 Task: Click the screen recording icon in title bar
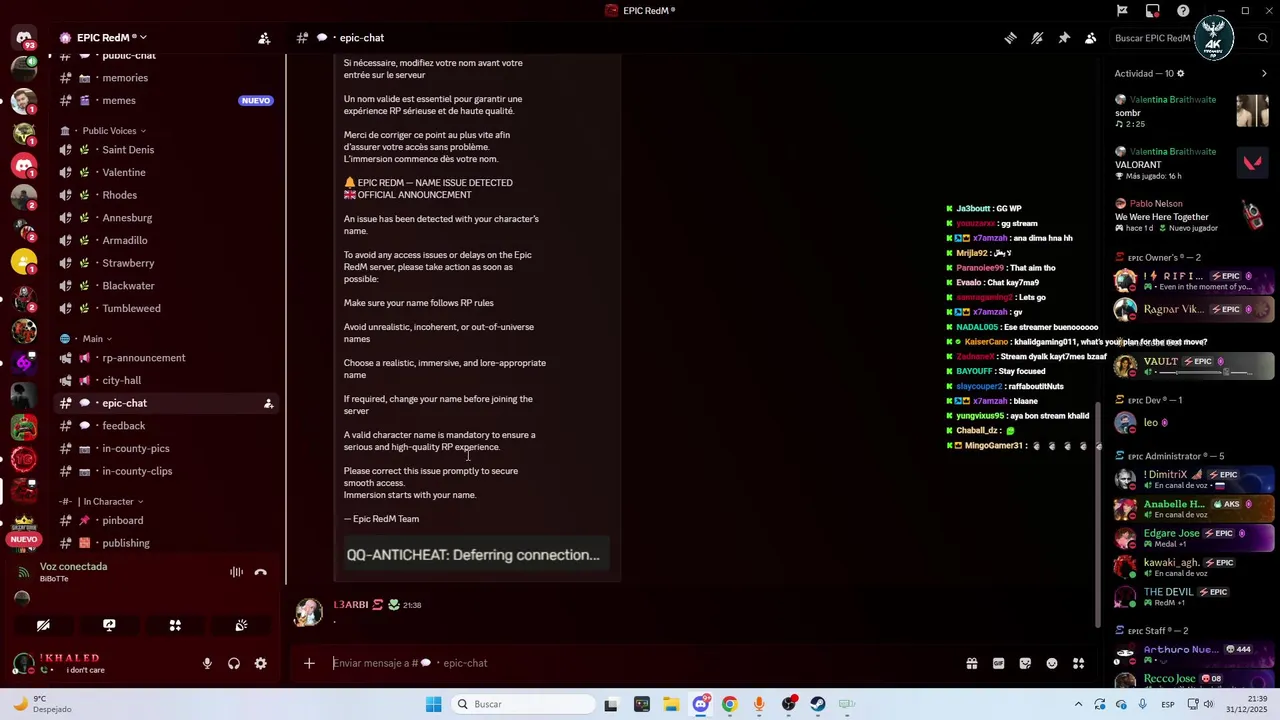[x=1153, y=11]
